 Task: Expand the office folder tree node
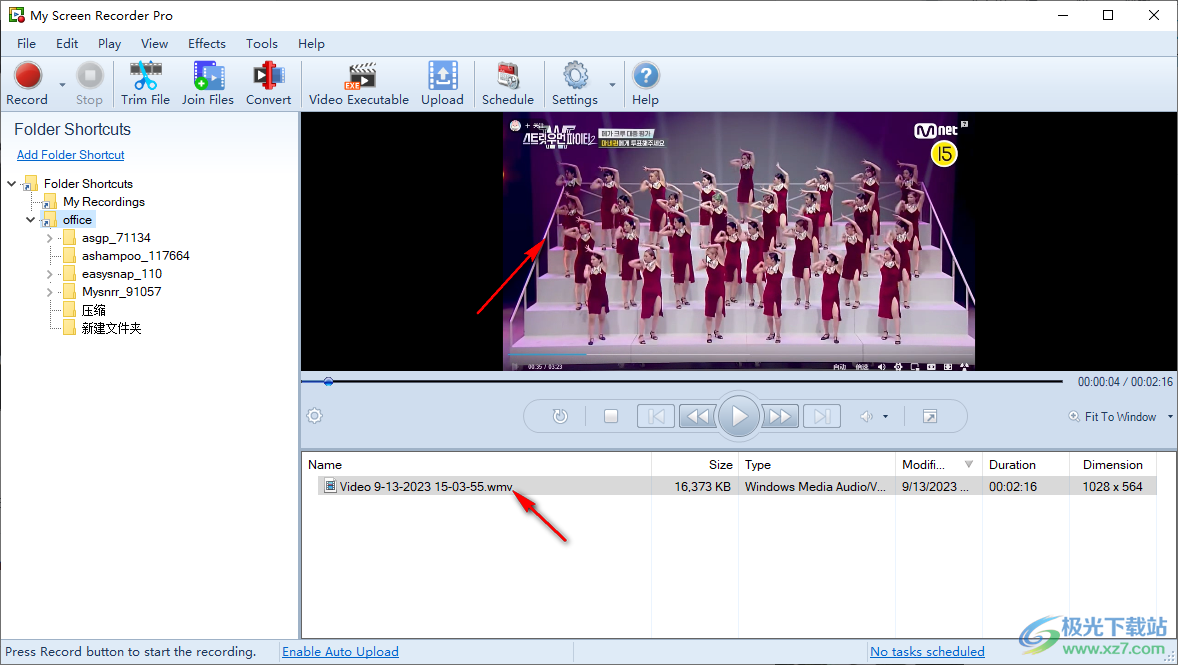[x=30, y=219]
